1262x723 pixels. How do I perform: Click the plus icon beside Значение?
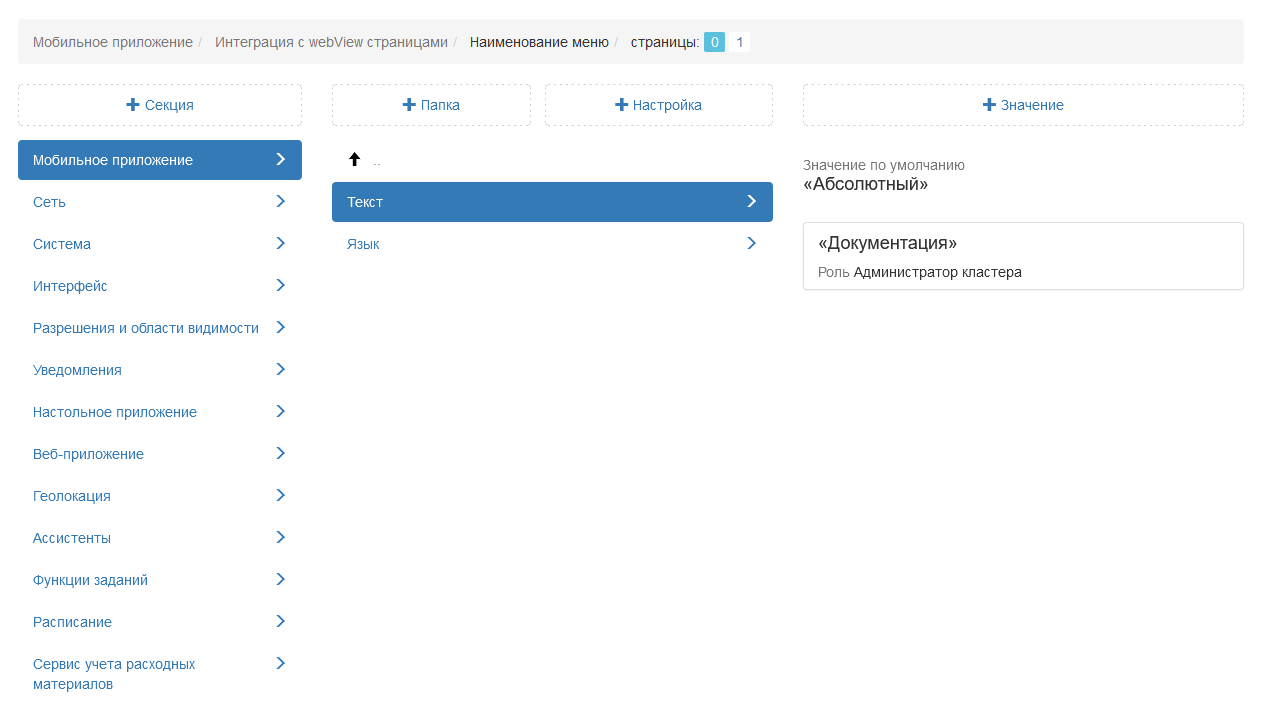(x=989, y=105)
